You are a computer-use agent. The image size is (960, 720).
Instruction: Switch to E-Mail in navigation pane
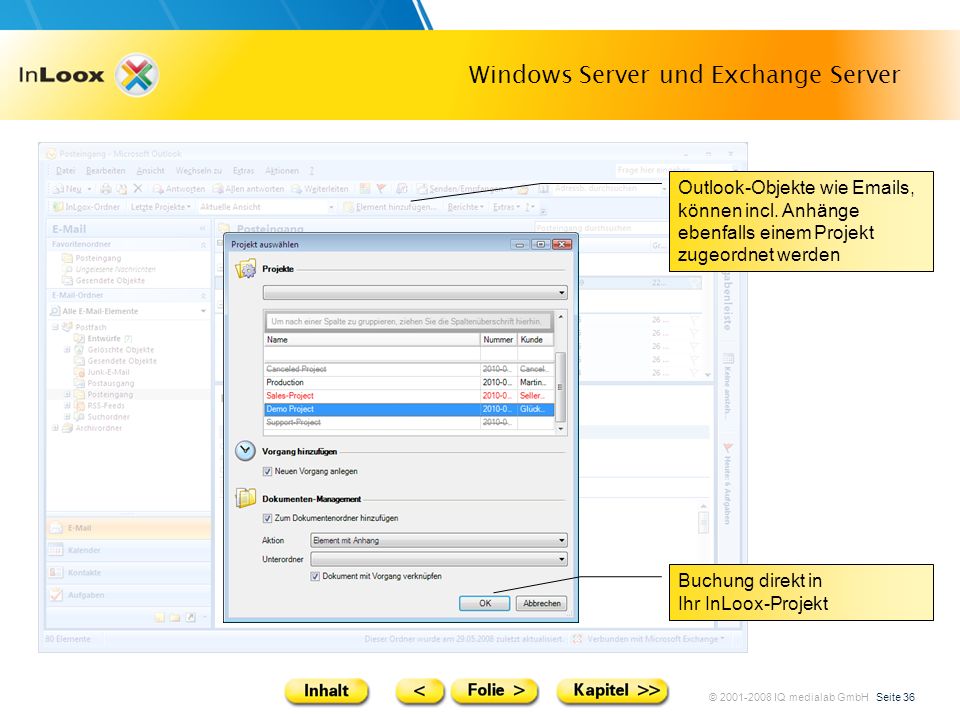pyautogui.click(x=128, y=528)
